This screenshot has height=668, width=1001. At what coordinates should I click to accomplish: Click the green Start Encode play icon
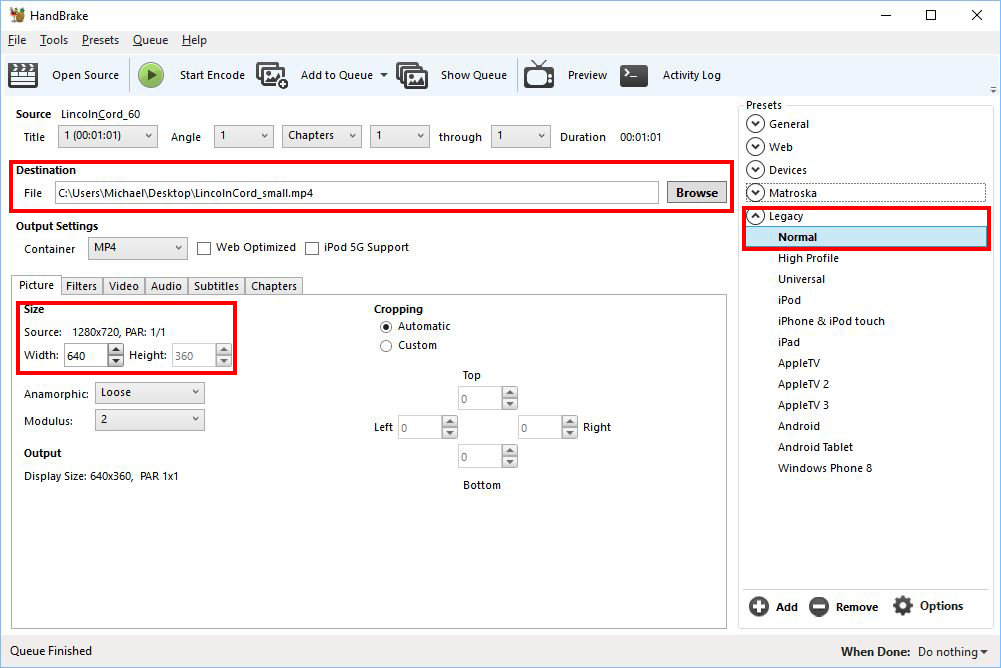click(151, 75)
